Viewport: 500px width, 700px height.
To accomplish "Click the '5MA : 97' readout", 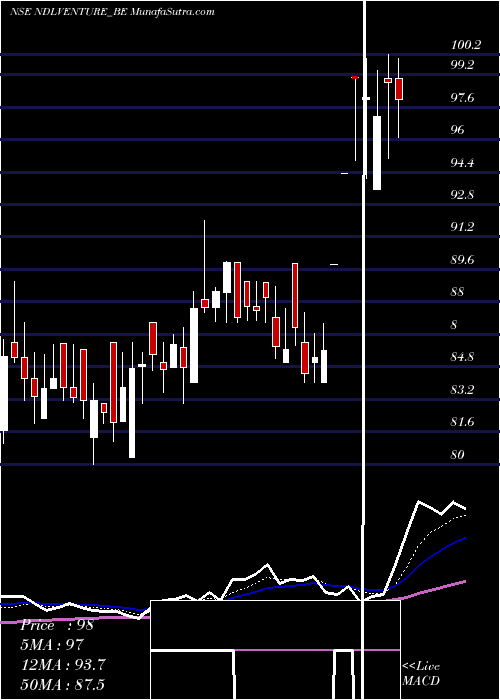I will 52,645.
